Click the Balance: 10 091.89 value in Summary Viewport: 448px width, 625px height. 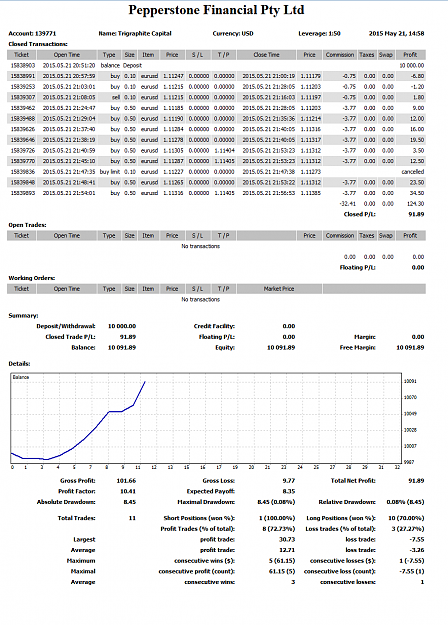122,348
